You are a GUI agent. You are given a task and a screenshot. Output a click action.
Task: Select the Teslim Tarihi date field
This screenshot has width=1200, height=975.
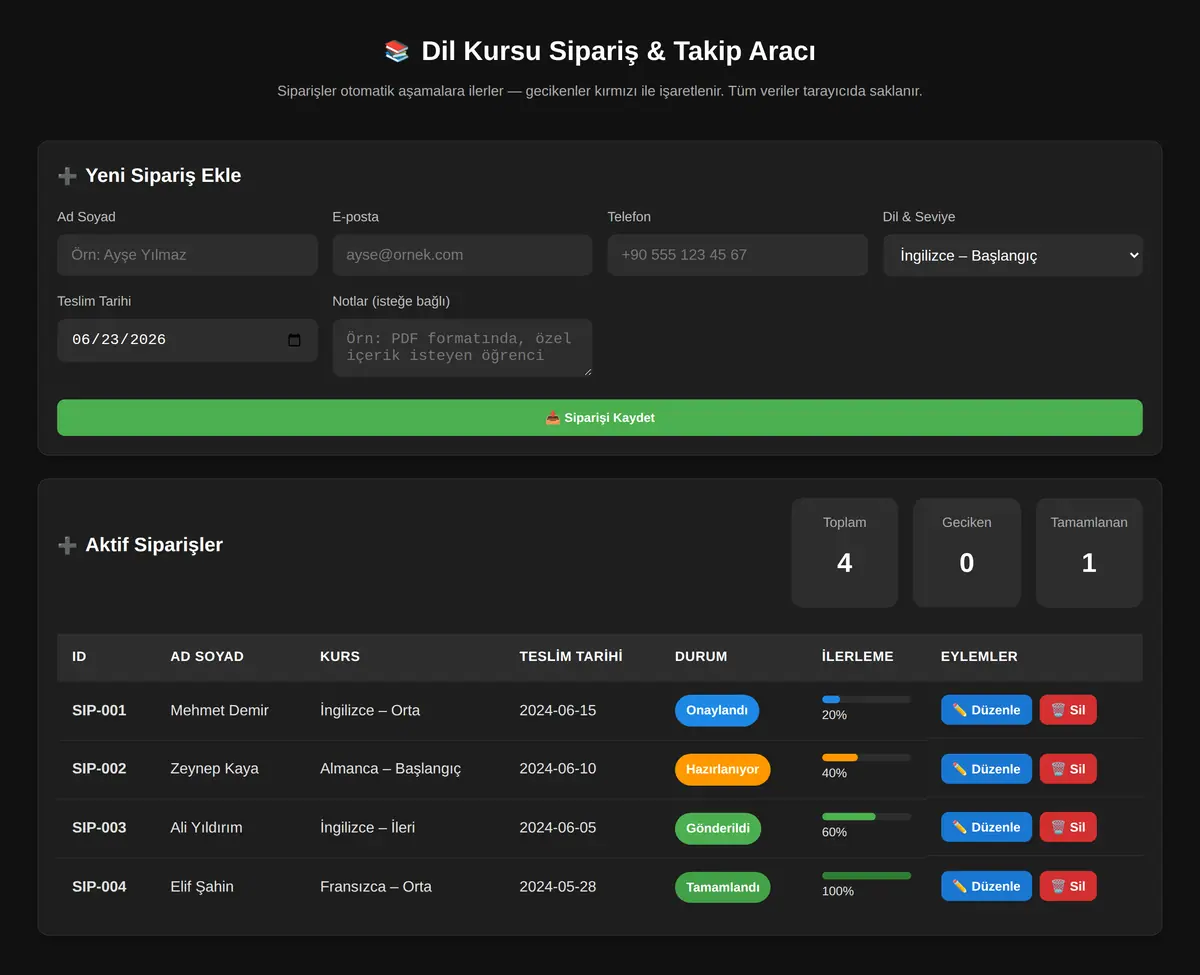coord(187,340)
